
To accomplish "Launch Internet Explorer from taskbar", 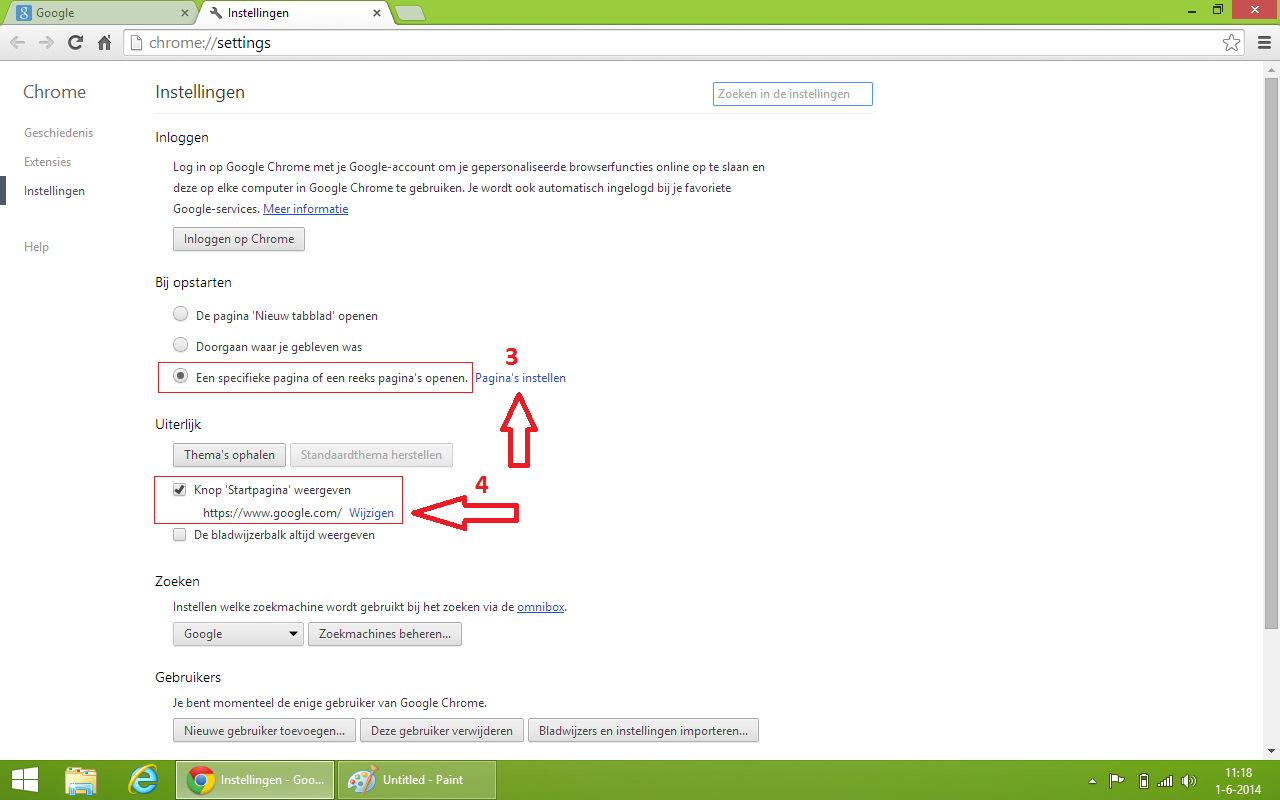I will click(x=144, y=780).
